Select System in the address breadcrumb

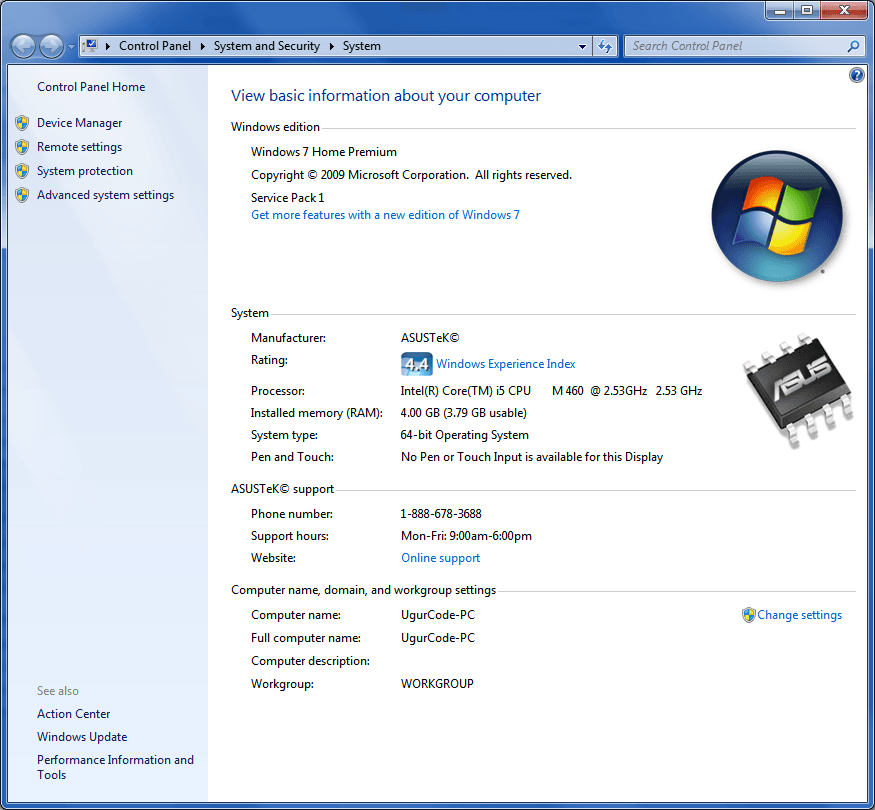pos(362,46)
